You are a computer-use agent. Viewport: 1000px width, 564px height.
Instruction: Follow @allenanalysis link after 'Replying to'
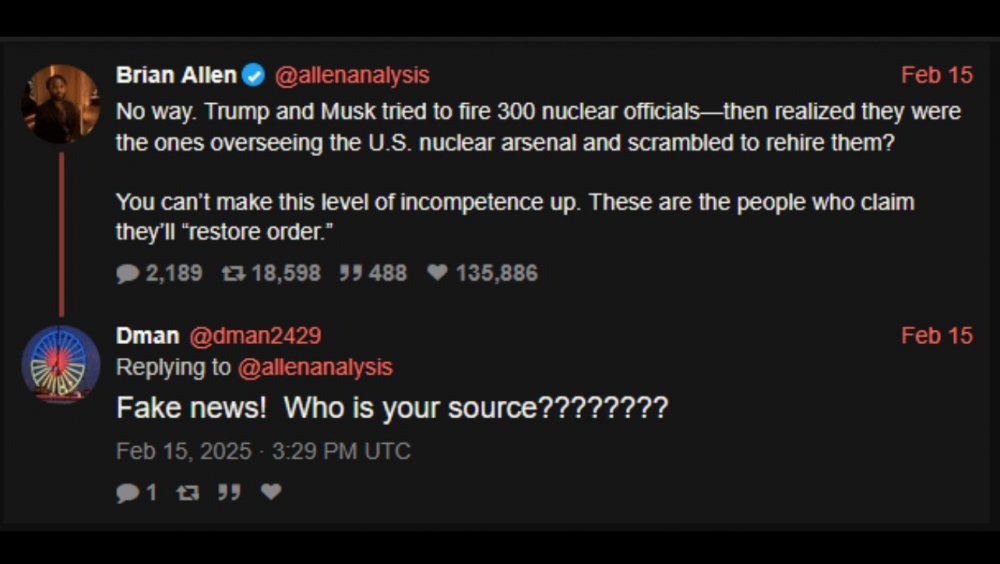[x=315, y=368]
